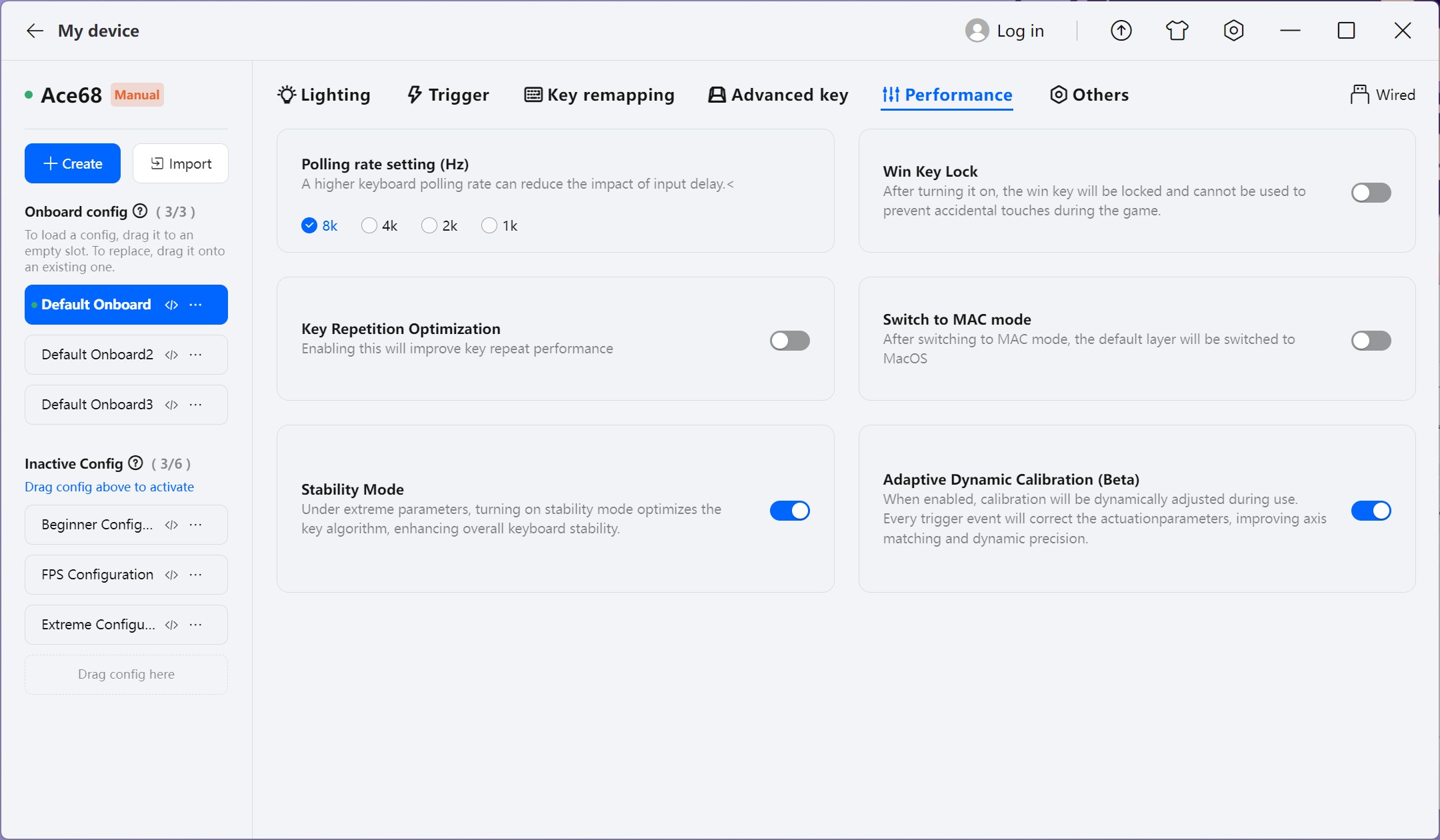This screenshot has height=840, width=1440.
Task: Open the more options menu for Default Onboard3
Action: [x=195, y=405]
